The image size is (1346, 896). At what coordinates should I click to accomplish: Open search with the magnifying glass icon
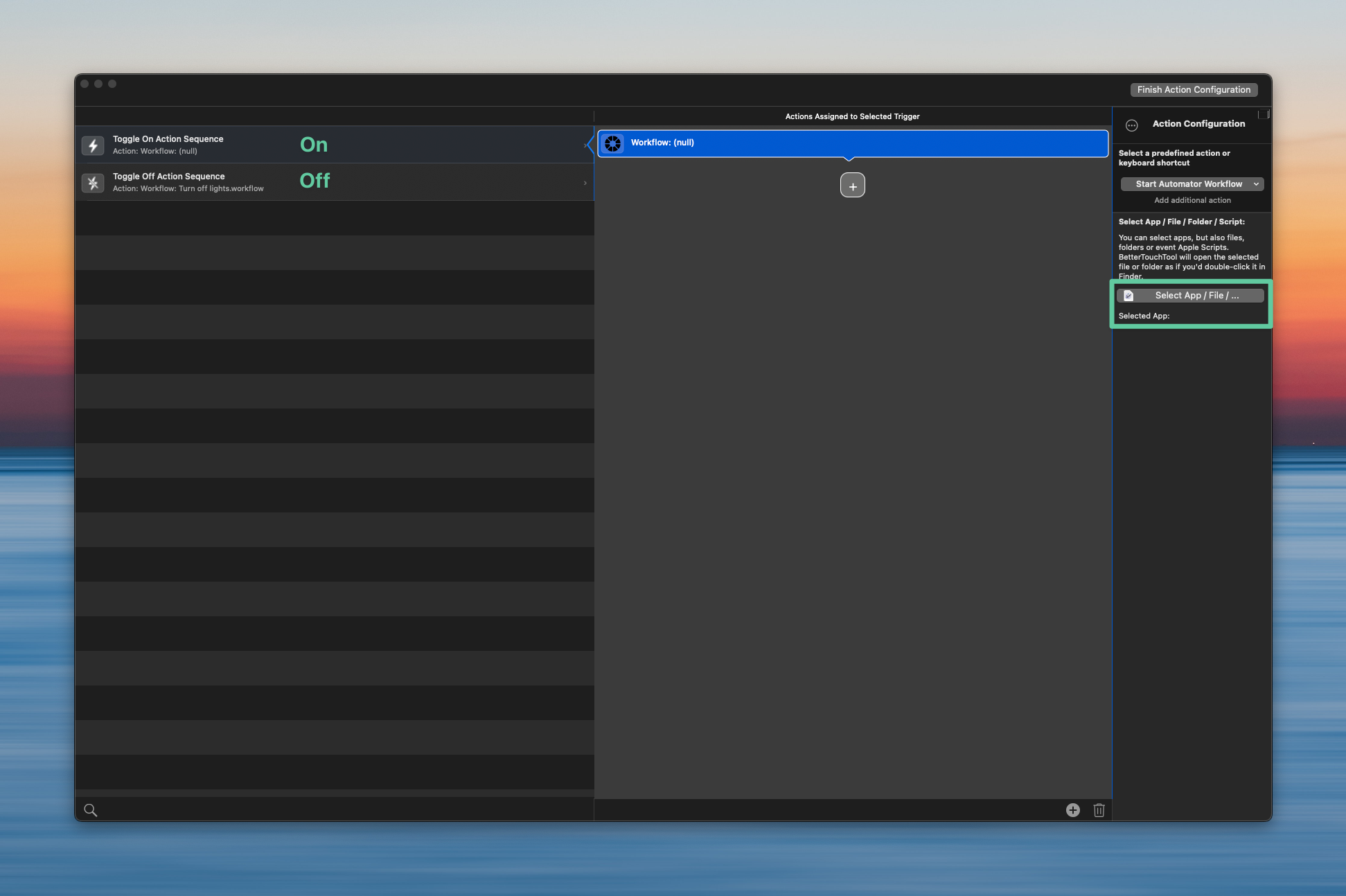pos(90,810)
